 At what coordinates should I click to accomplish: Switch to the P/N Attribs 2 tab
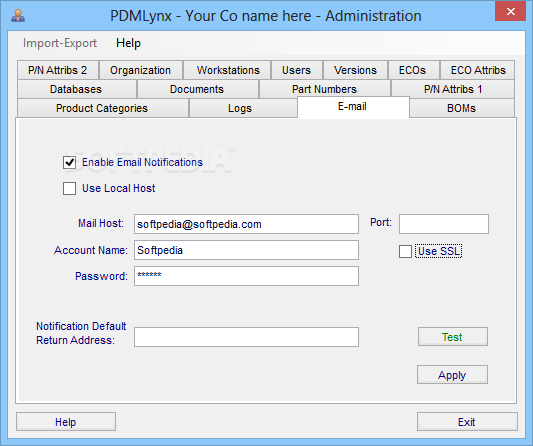click(58, 70)
